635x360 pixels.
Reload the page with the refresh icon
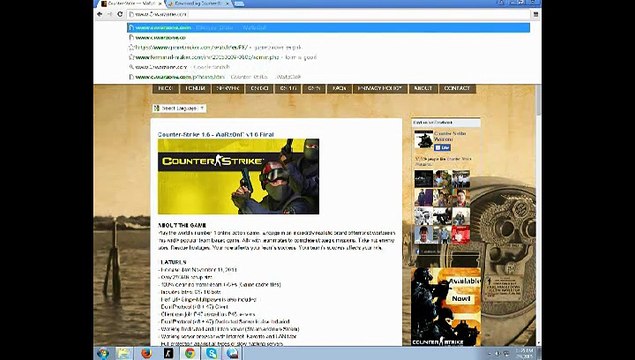(x=120, y=14)
